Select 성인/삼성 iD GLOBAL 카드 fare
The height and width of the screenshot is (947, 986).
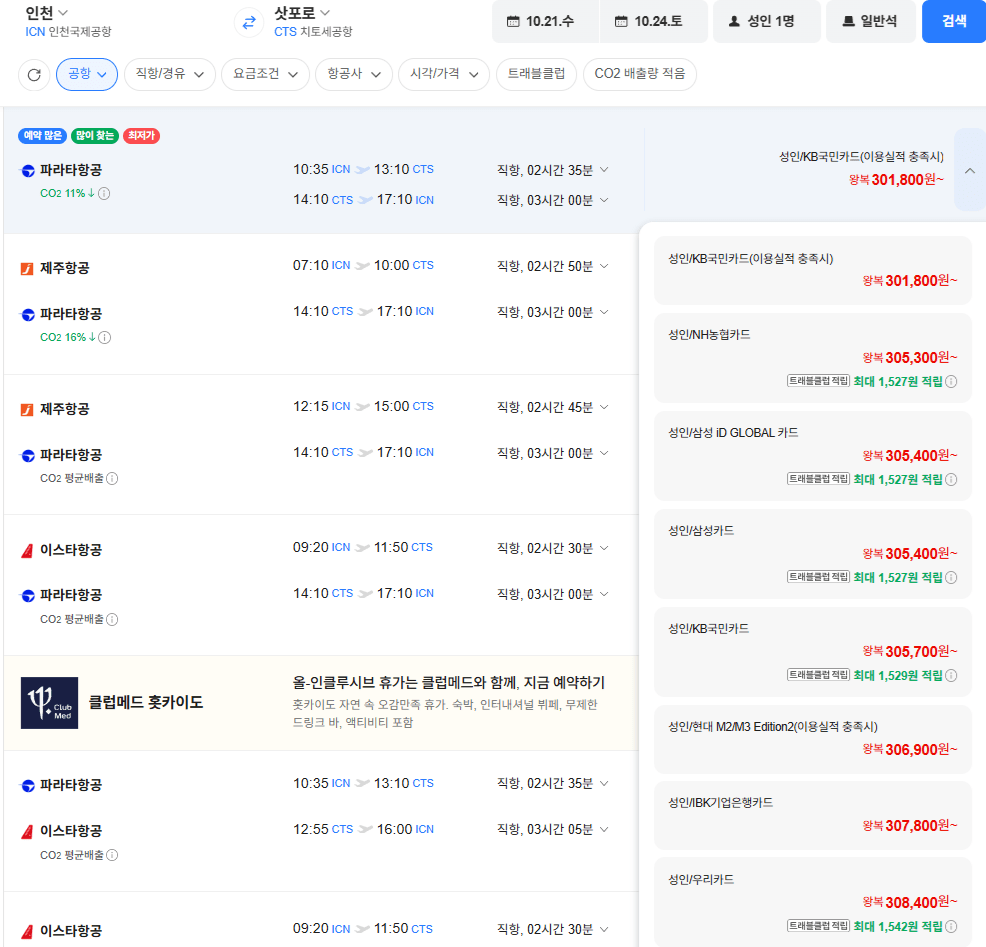(x=813, y=456)
